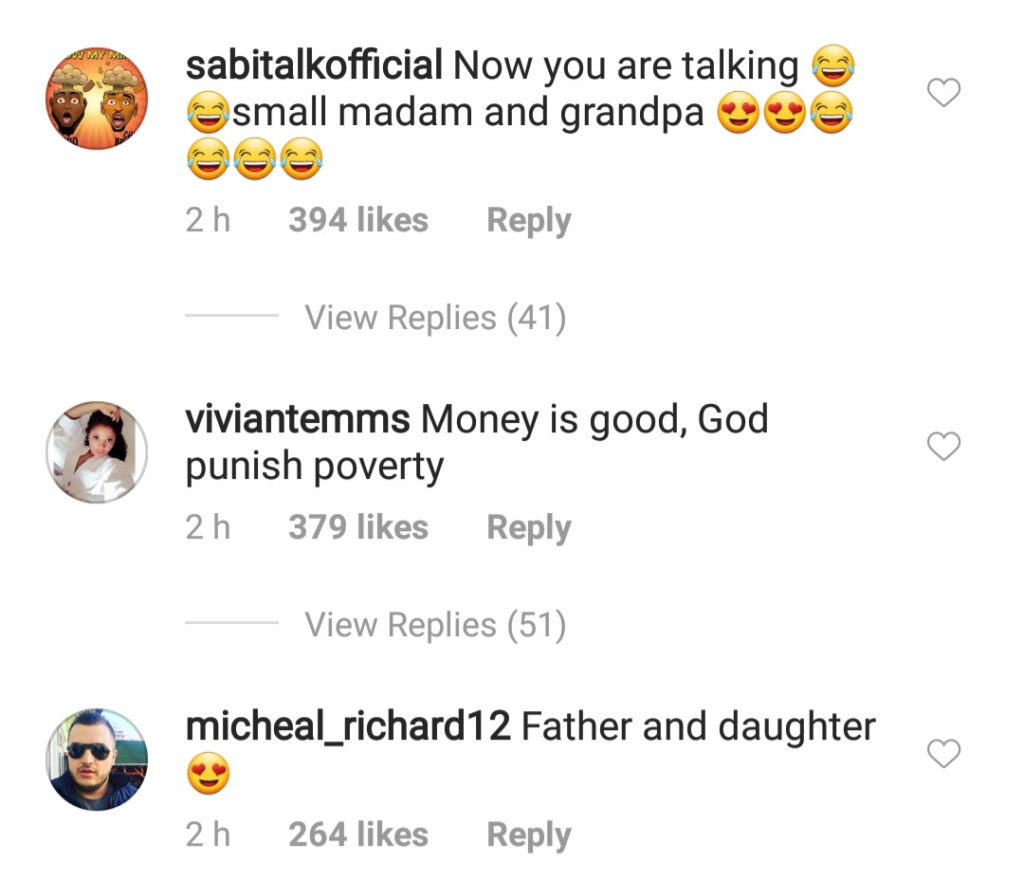Image resolution: width=1024 pixels, height=880 pixels.
Task: Reply to micheal_richard12's comment
Action: click(529, 836)
